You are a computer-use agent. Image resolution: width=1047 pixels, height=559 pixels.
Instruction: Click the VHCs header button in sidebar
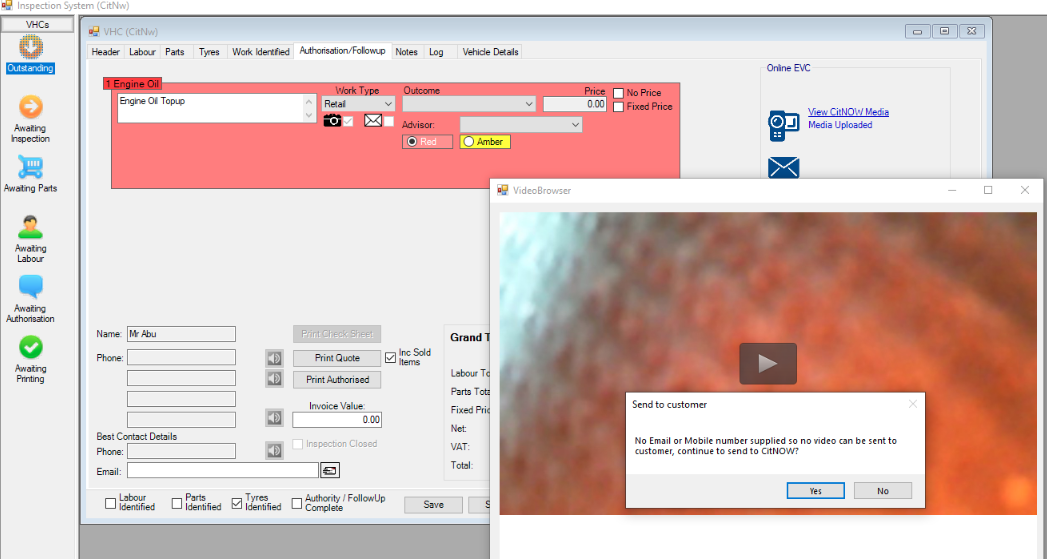[37, 25]
